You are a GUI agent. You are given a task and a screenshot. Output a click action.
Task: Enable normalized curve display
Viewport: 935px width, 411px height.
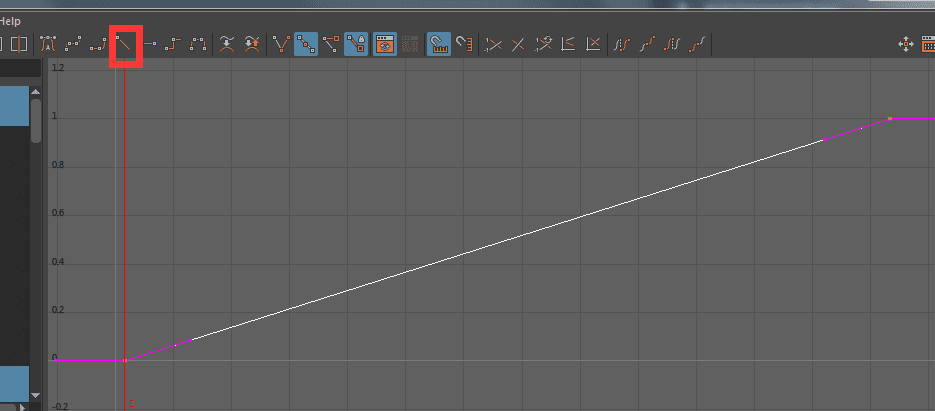click(493, 44)
